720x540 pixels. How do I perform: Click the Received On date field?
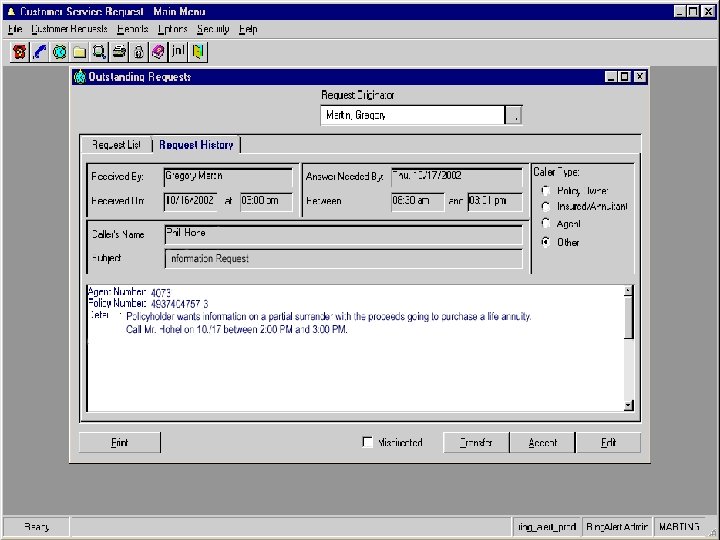[x=190, y=202]
